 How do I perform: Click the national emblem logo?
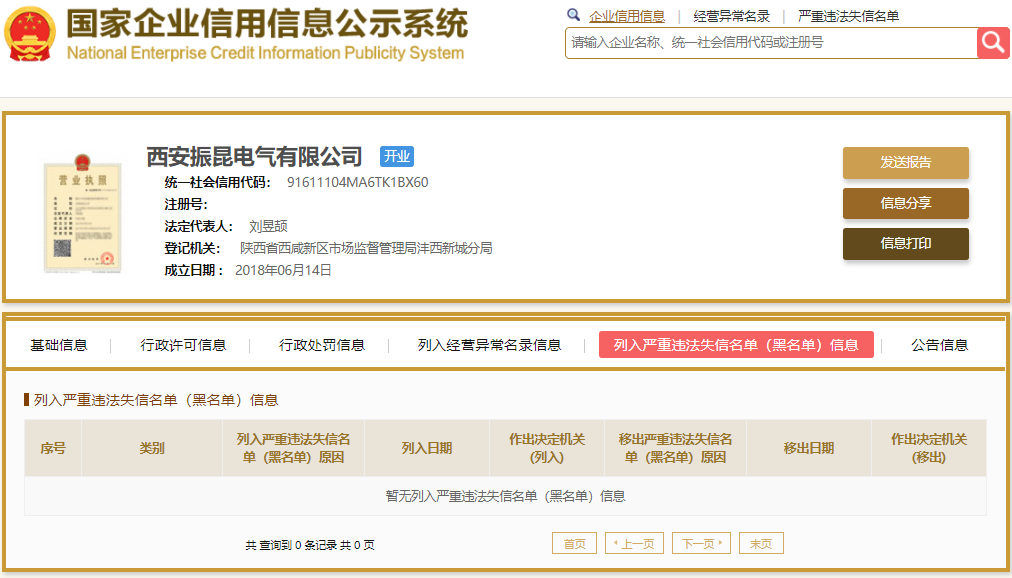pyautogui.click(x=29, y=34)
